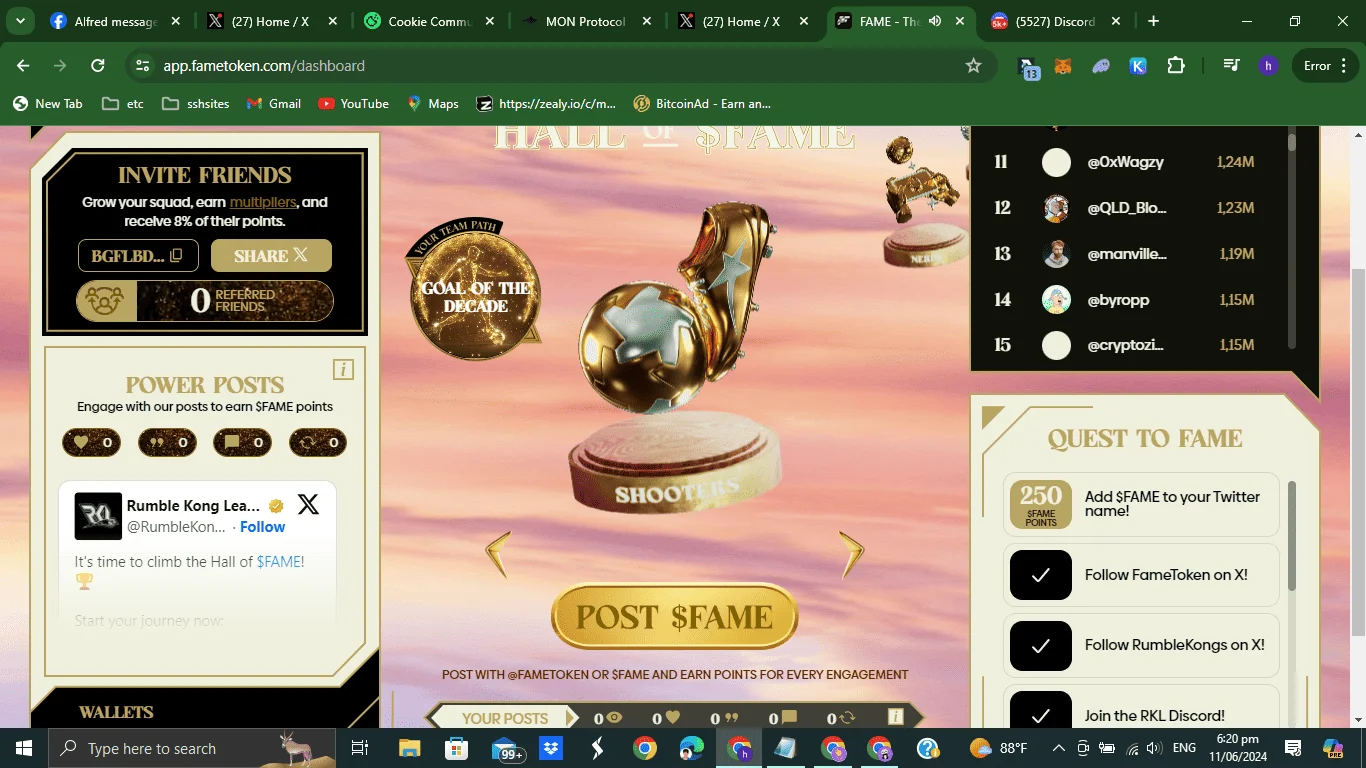This screenshot has height=768, width=1366.
Task: Follow Rumble Kong League on the tweet
Action: 262,527
